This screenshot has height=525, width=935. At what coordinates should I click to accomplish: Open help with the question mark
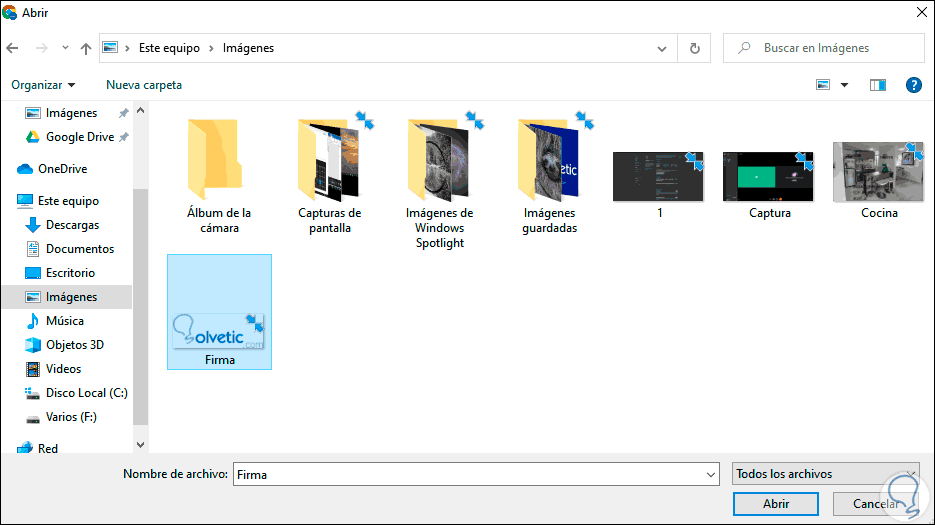coord(914,85)
